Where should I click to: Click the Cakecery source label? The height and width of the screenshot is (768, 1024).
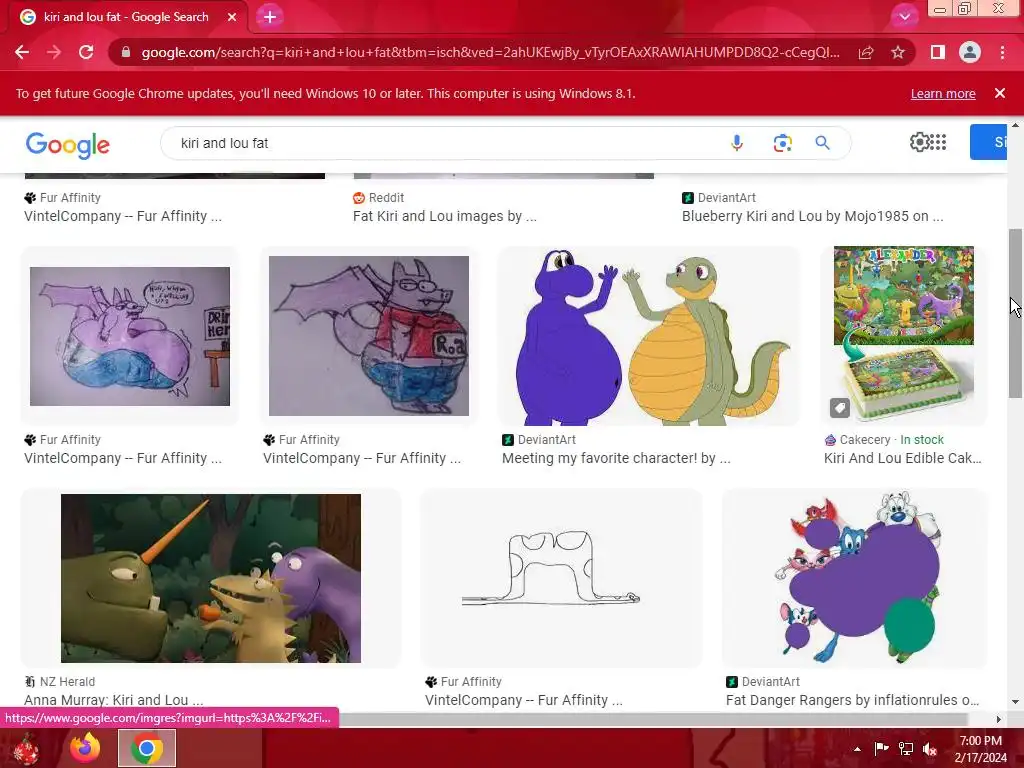coord(865,440)
